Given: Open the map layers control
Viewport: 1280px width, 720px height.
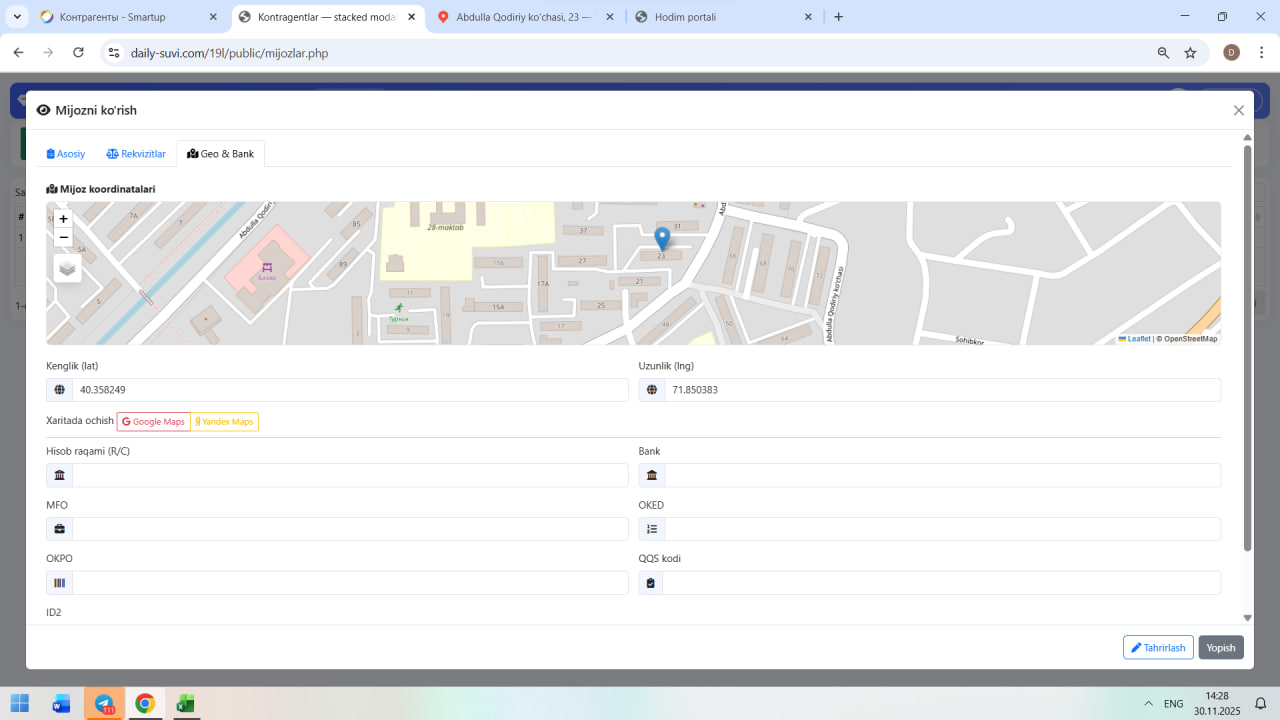Looking at the screenshot, I should (x=67, y=268).
